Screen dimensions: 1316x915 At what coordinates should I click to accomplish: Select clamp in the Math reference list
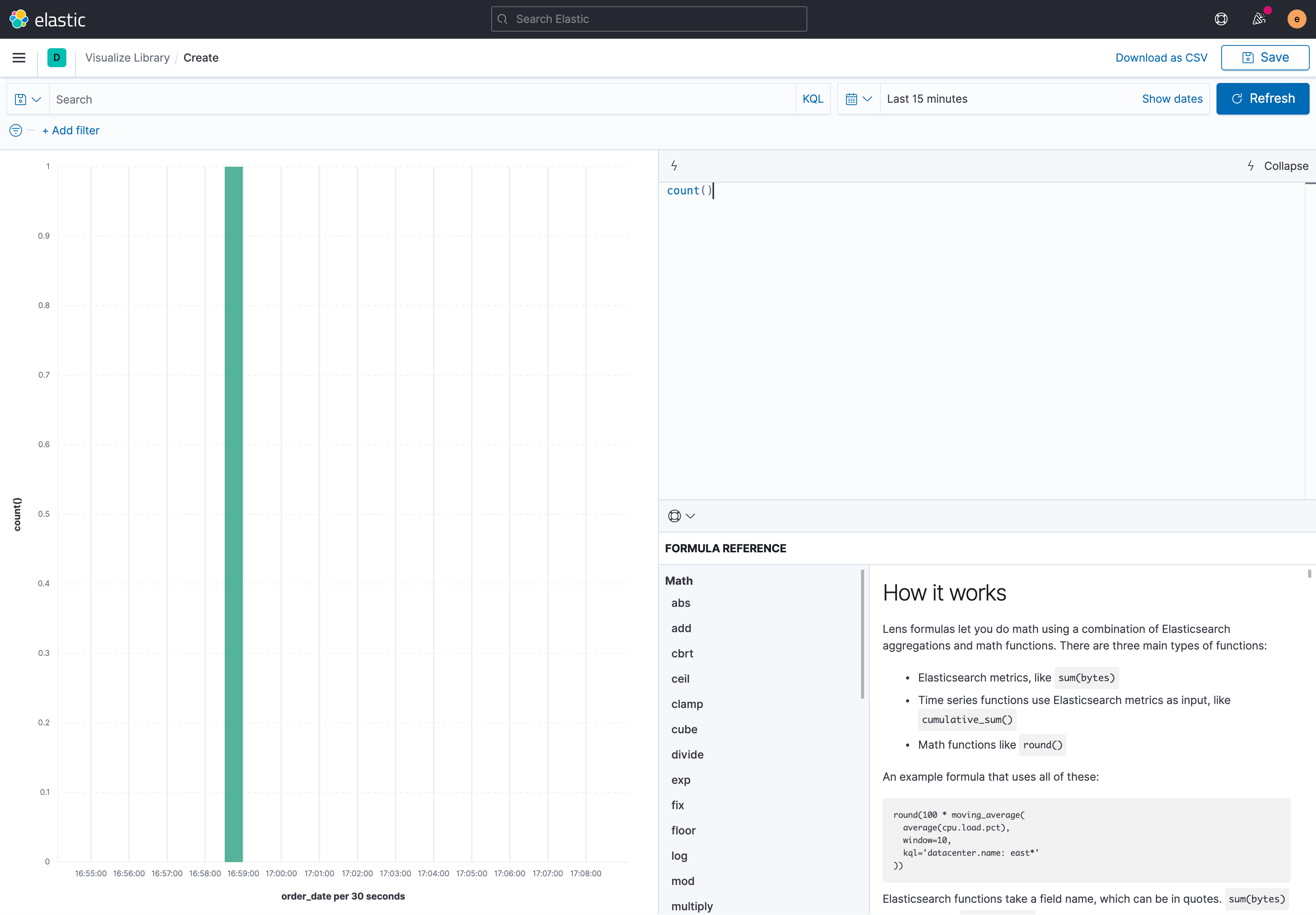[x=687, y=704]
